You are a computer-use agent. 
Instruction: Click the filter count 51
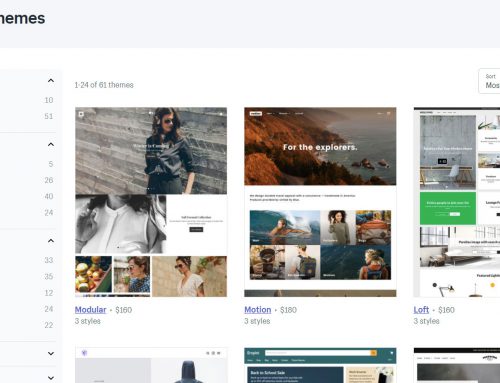[x=49, y=116]
